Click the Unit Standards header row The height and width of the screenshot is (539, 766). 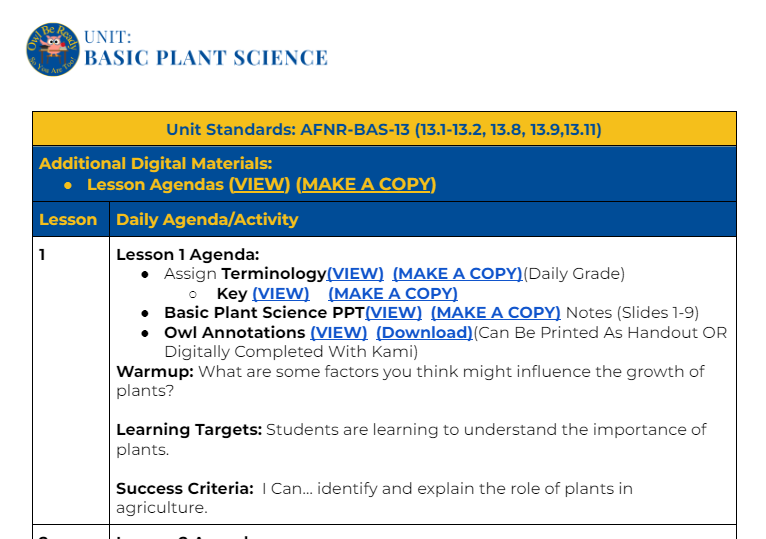pyautogui.click(x=384, y=130)
